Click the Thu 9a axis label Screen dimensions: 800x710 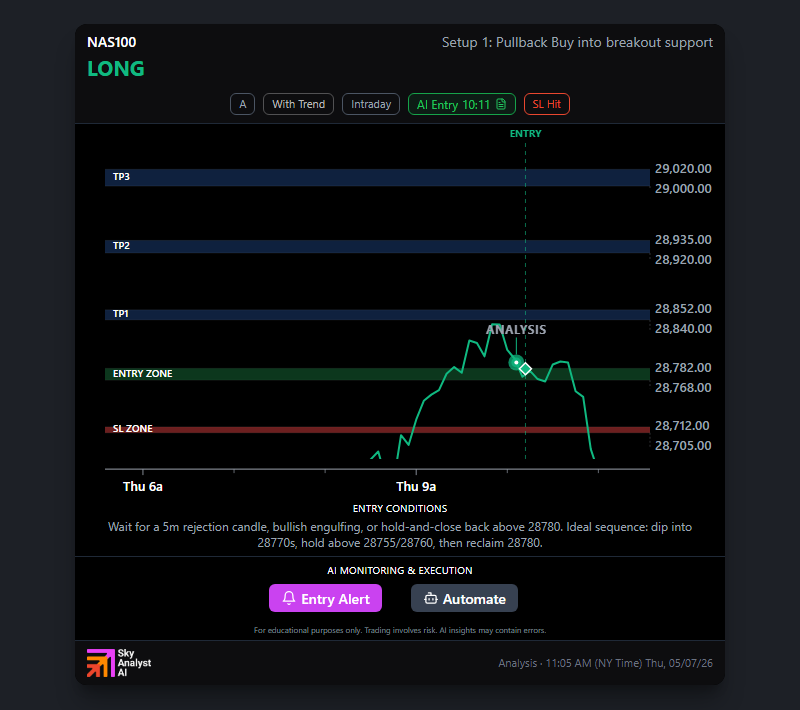tap(416, 487)
